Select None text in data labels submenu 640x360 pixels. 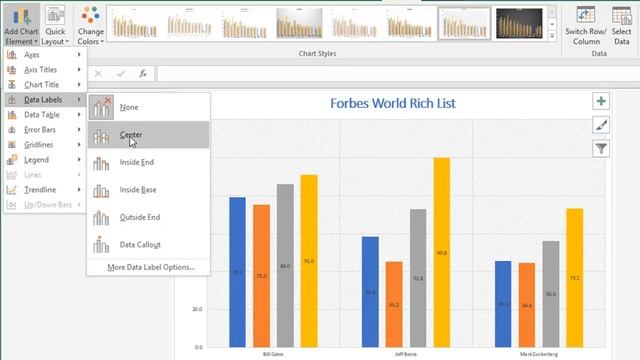(129, 107)
